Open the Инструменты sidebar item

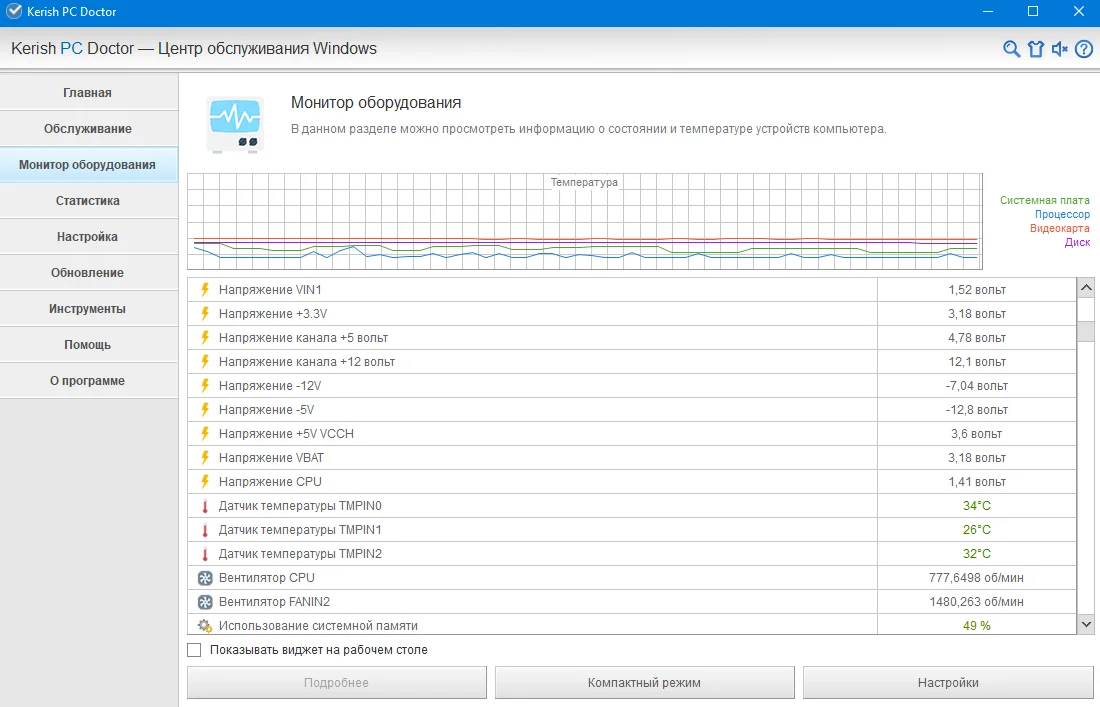[88, 309]
